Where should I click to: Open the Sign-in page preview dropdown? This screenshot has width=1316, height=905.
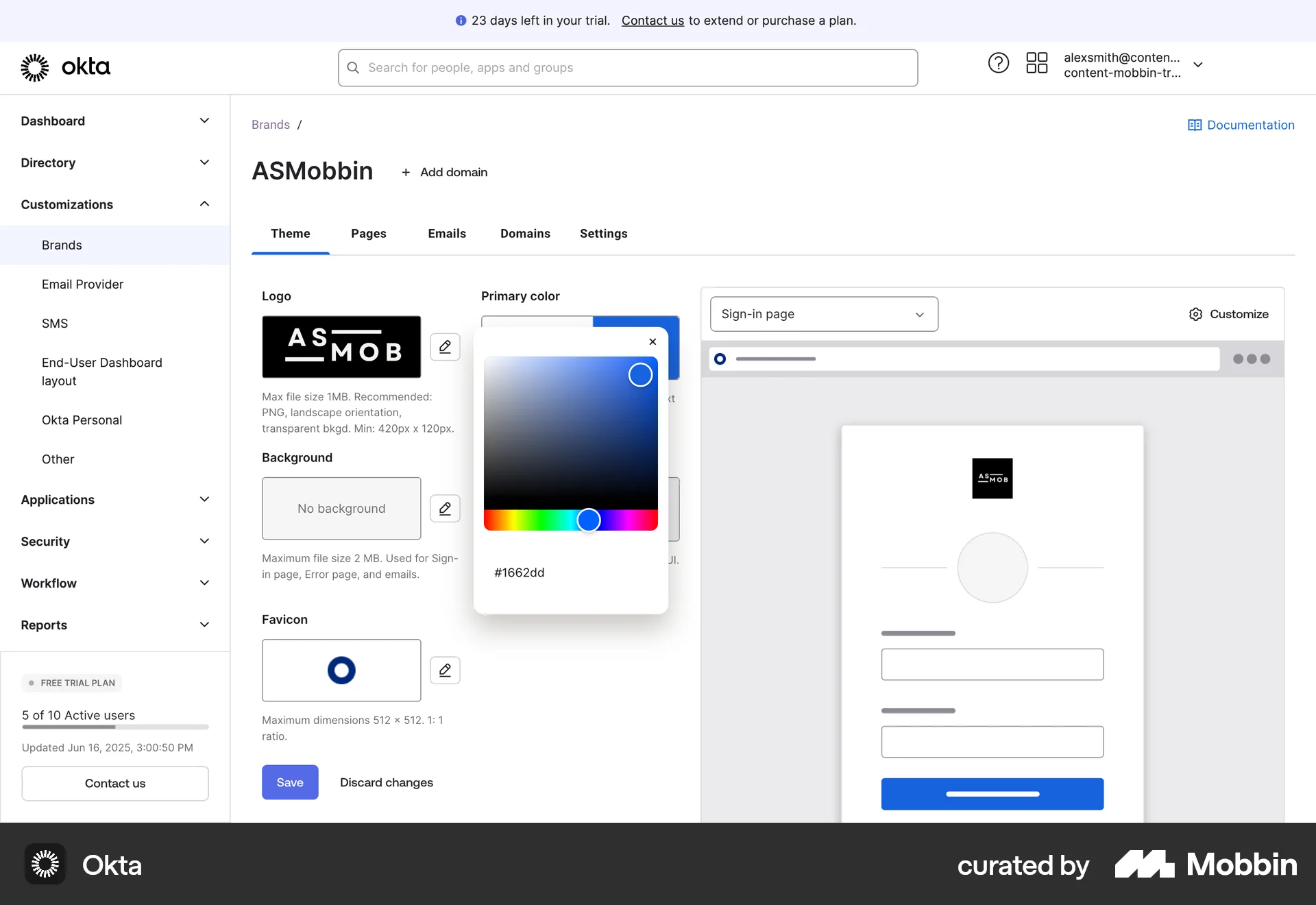pos(823,314)
